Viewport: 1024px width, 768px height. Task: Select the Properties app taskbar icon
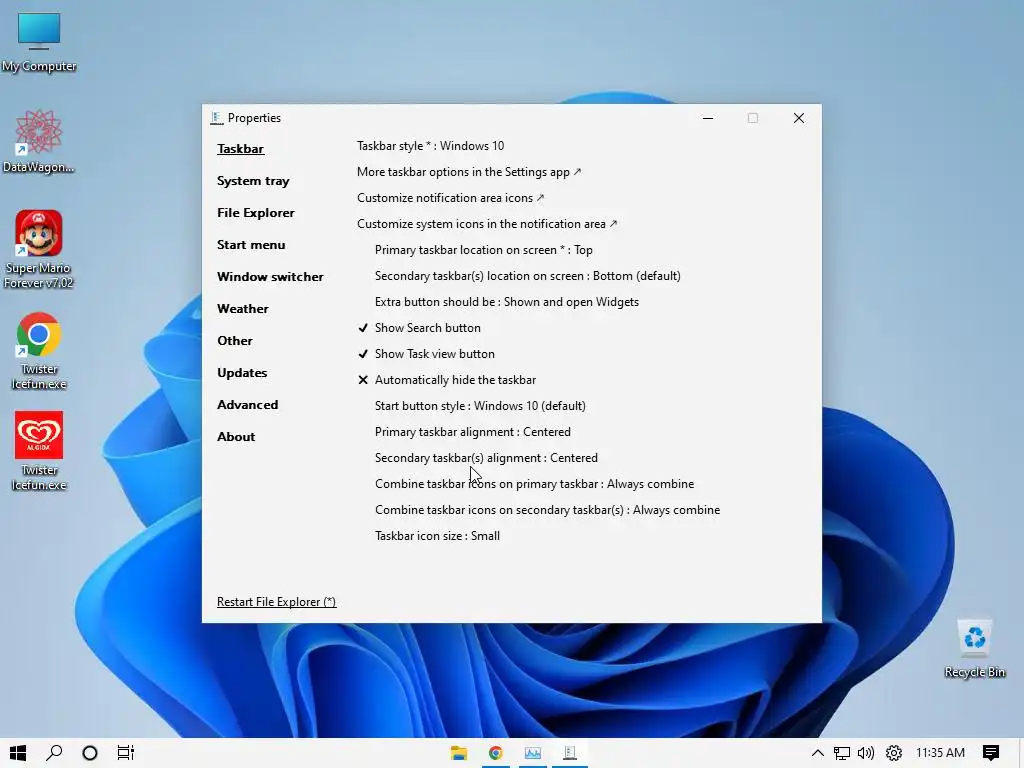569,753
